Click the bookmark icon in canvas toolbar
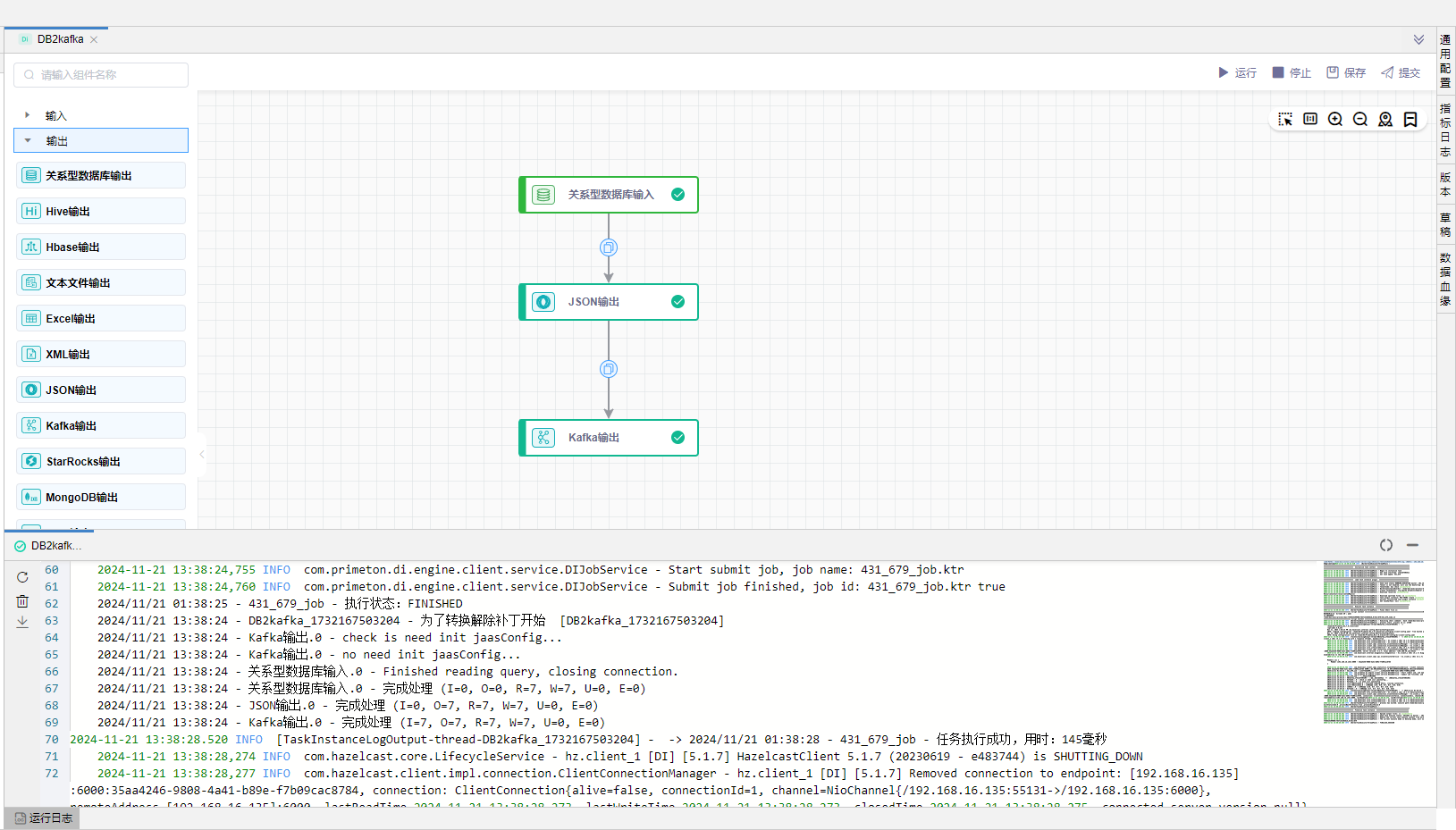The width and height of the screenshot is (1456, 830). pyautogui.click(x=1410, y=120)
